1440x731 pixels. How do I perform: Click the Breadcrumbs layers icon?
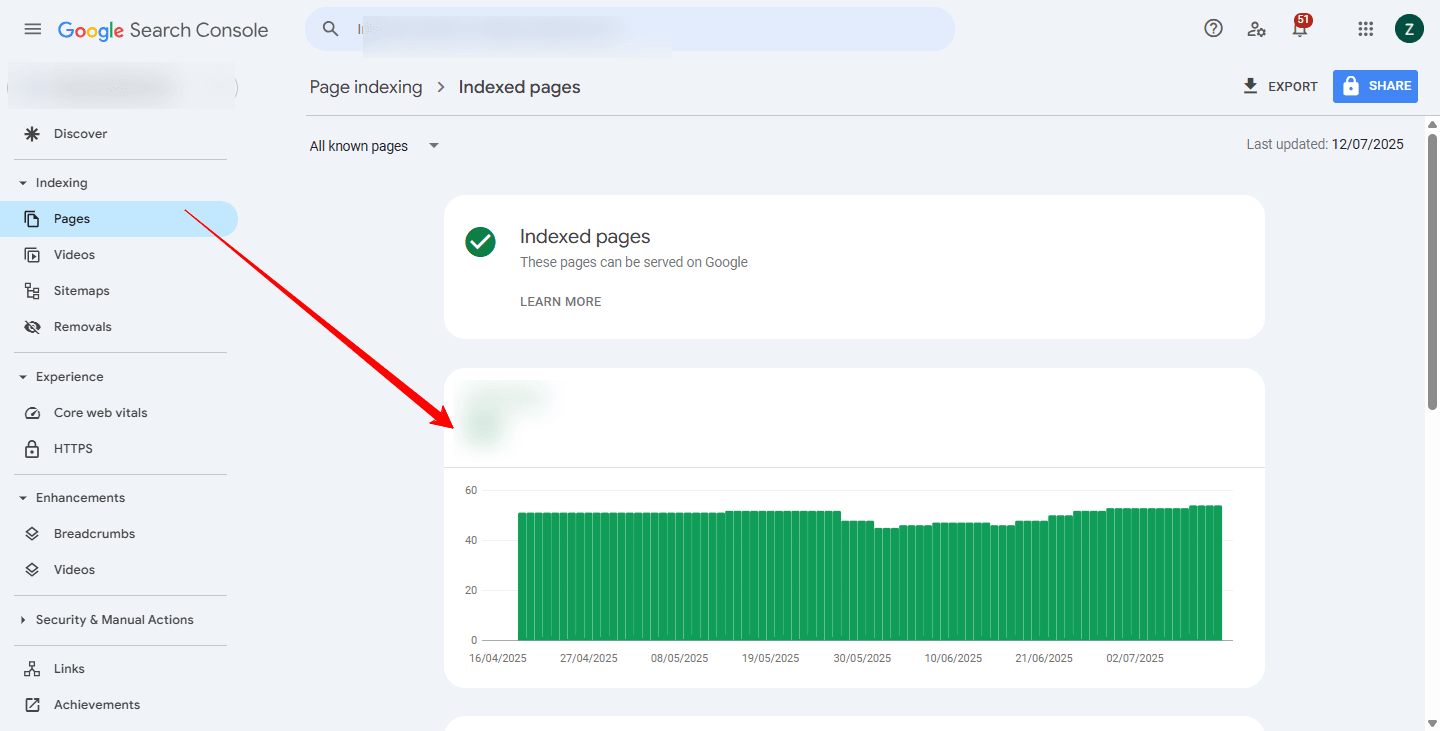(32, 534)
